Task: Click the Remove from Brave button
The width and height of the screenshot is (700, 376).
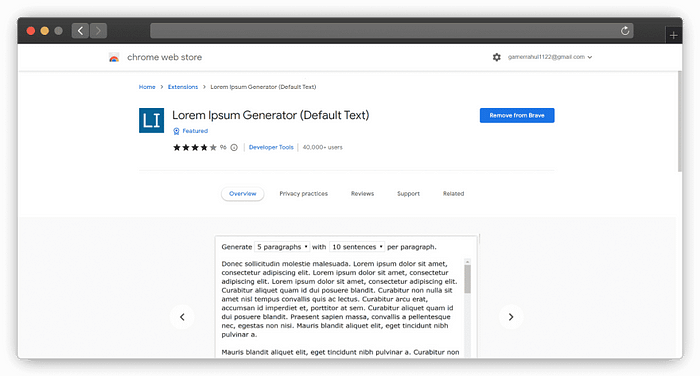Action: coord(517,115)
